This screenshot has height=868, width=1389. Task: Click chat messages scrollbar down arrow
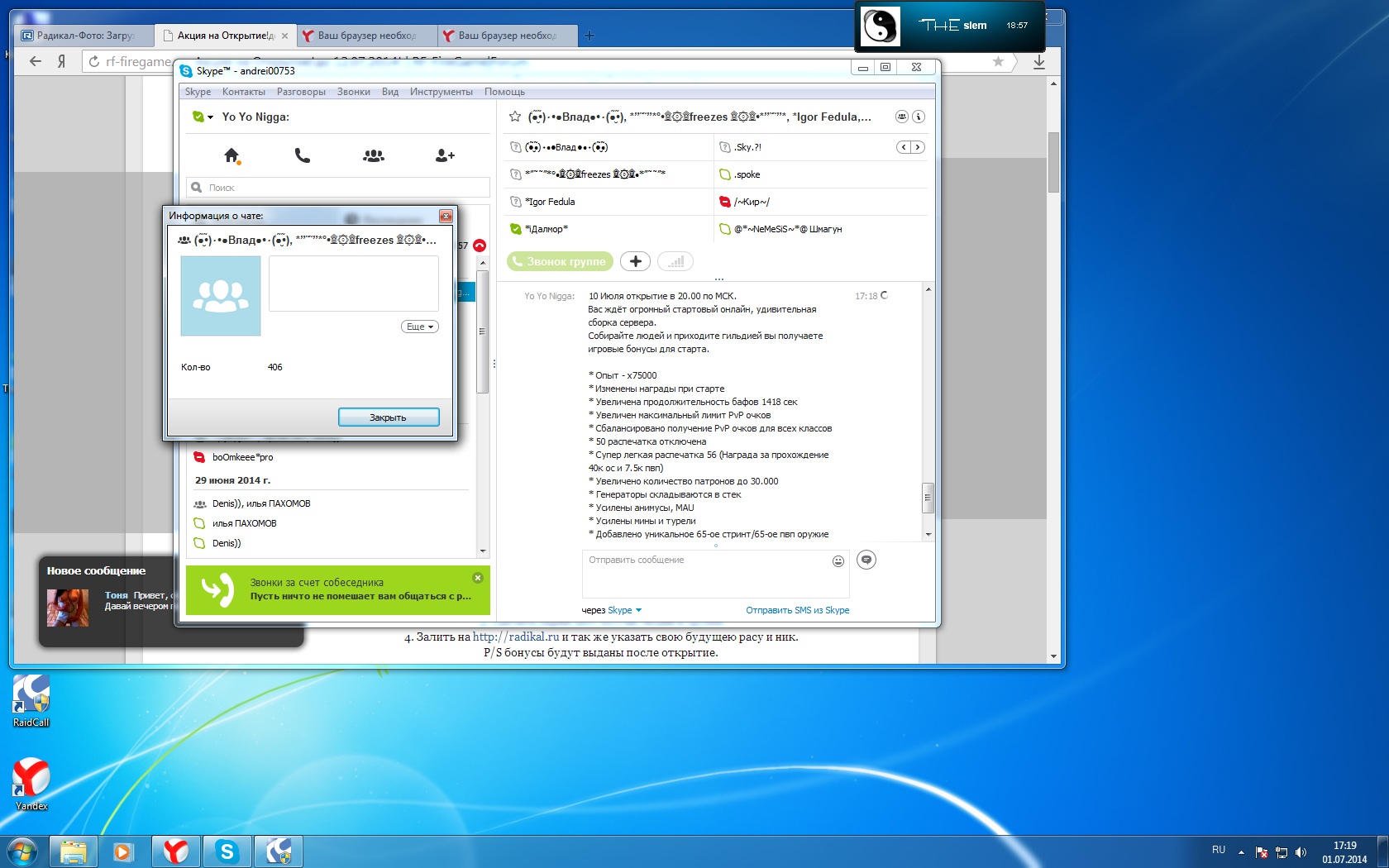[928, 535]
